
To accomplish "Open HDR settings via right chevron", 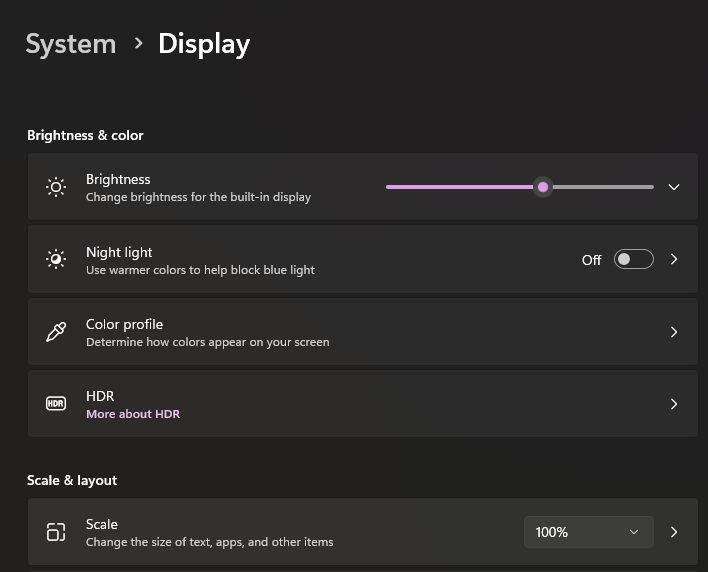I will click(674, 404).
